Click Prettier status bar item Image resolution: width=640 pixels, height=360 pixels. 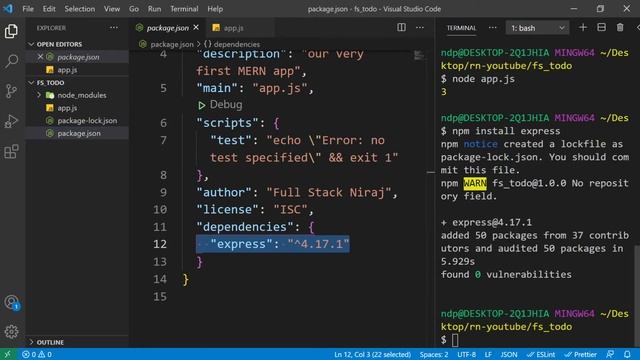click(580, 354)
